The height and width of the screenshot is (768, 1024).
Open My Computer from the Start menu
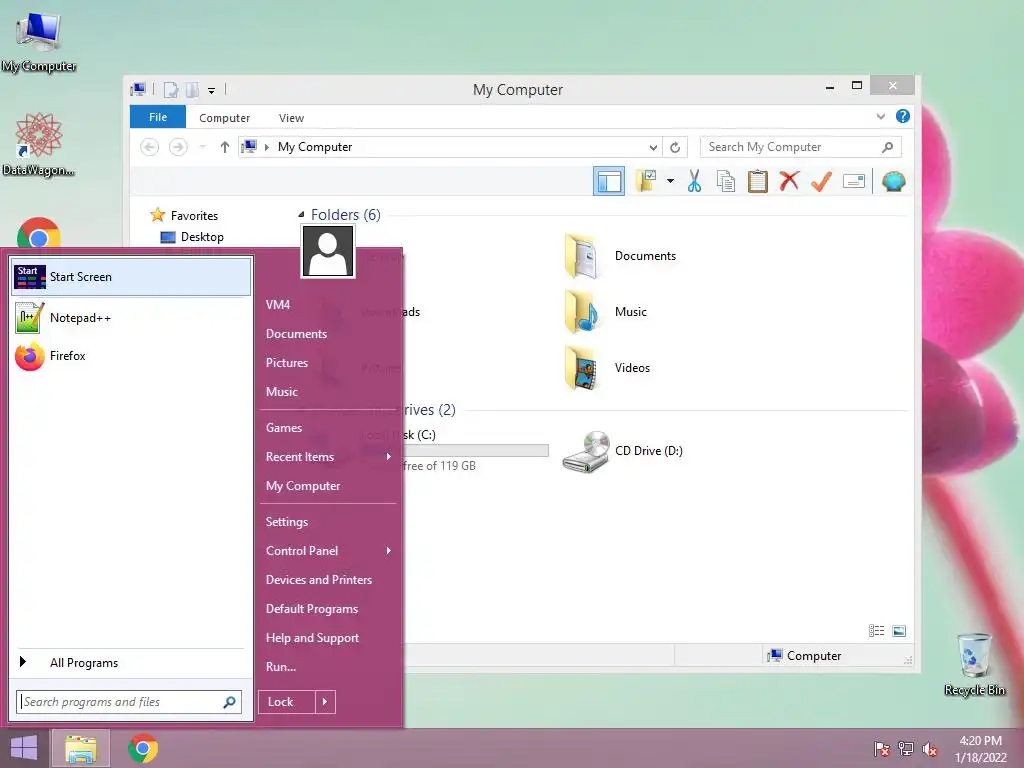coord(303,486)
